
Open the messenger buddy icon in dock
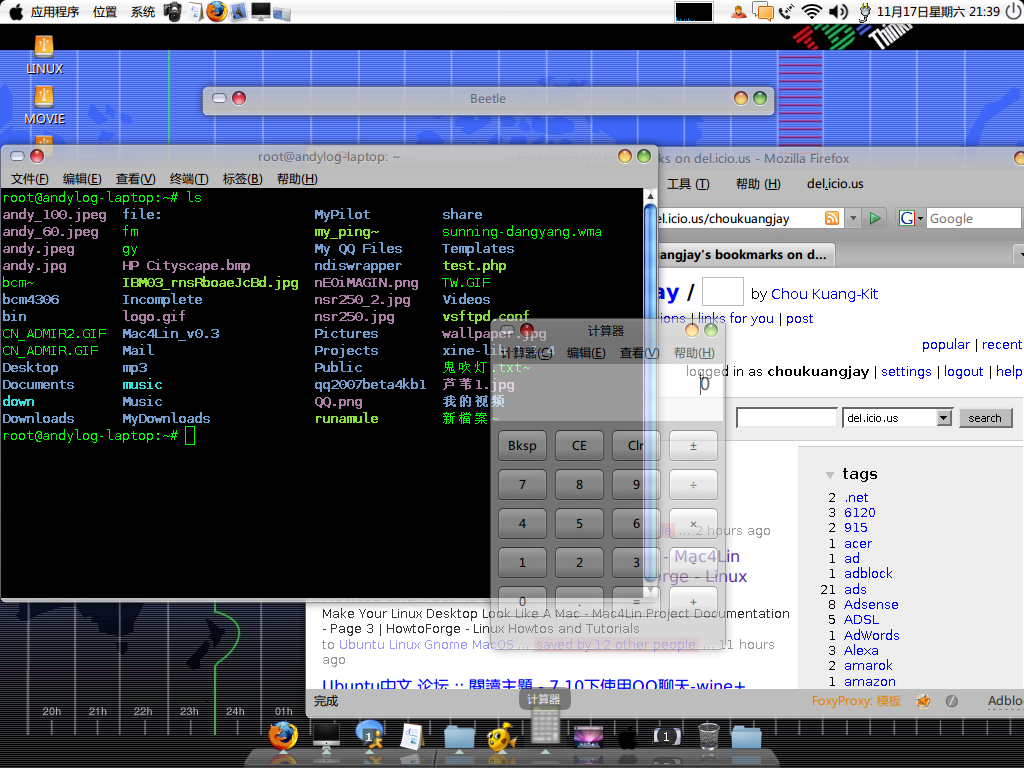370,736
